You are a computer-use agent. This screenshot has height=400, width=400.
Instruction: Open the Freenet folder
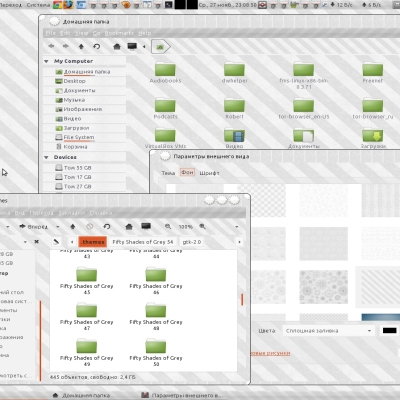(373, 73)
